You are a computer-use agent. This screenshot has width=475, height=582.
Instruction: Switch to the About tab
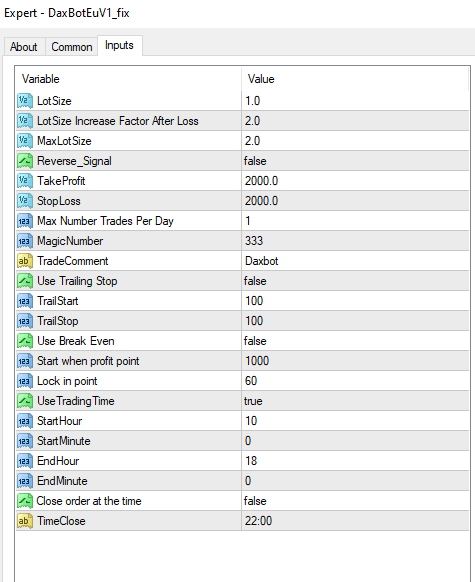(24, 47)
